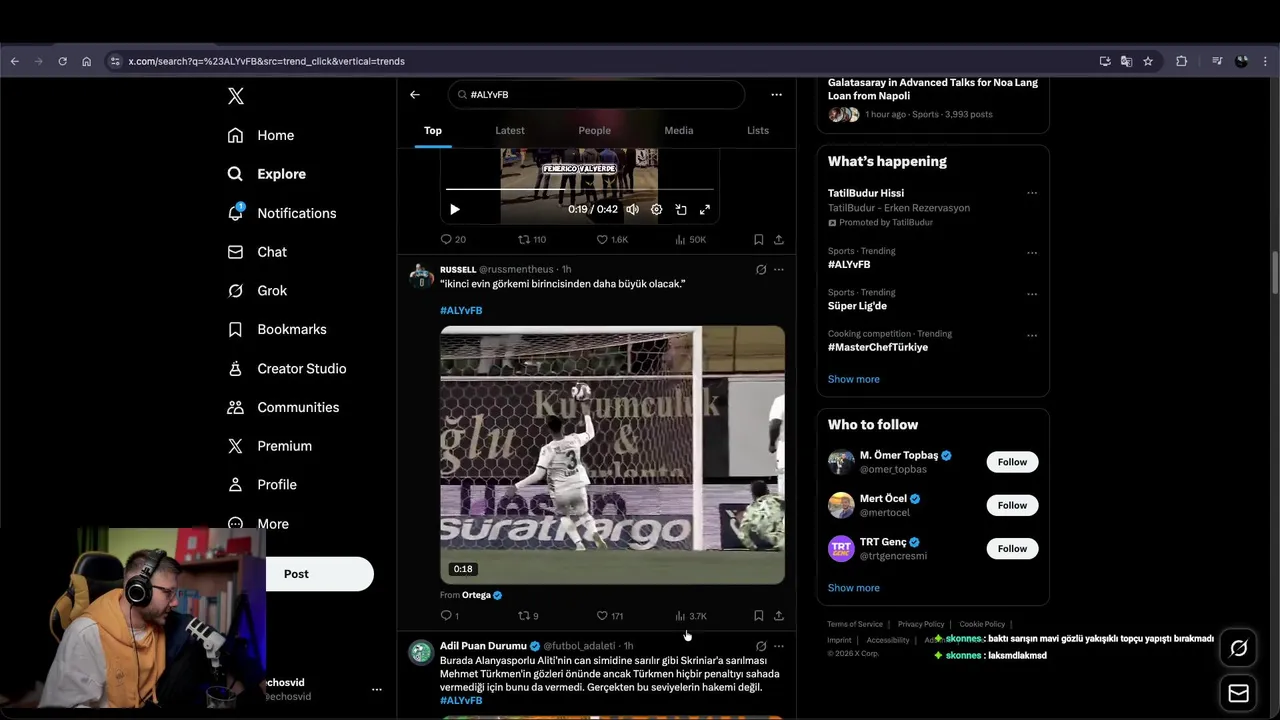1280x720 pixels.
Task: Toggle video picture-in-picture icon
Action: pyautogui.click(x=681, y=209)
